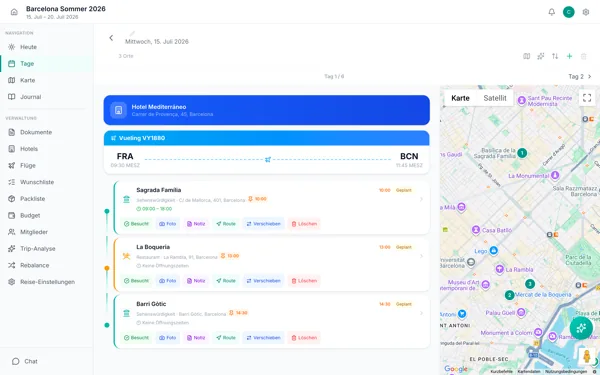Expand Barri Gòtic card chevron
Screen dimensions: 600x375
(421, 313)
